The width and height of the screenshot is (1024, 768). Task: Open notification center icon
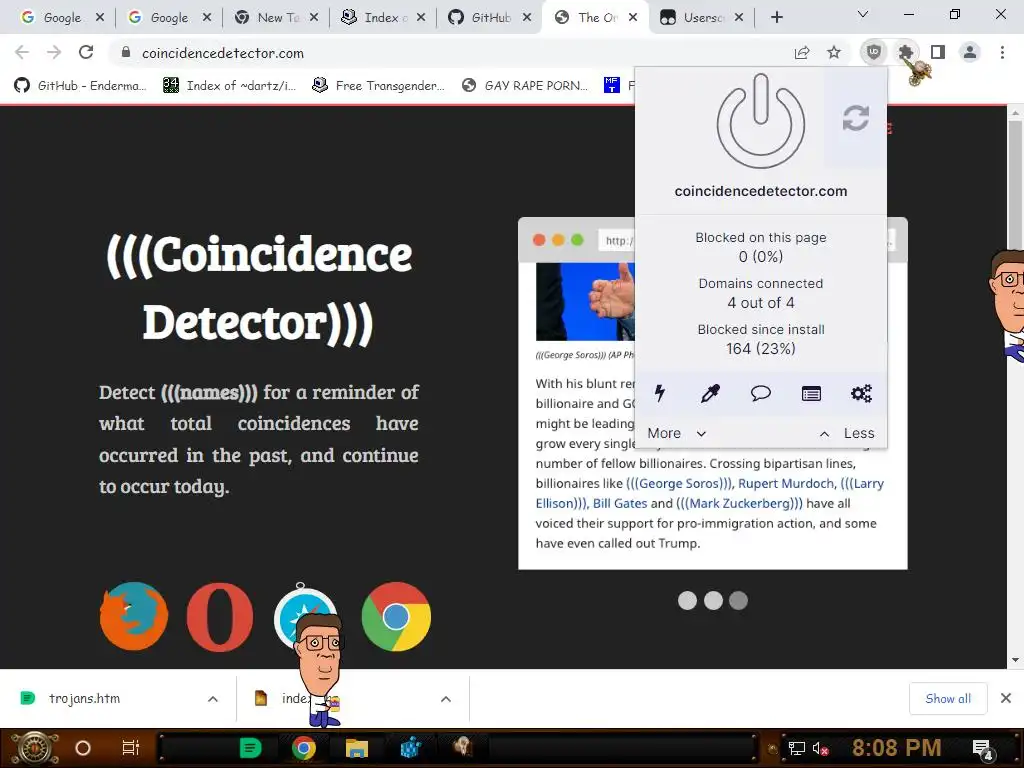click(x=982, y=749)
